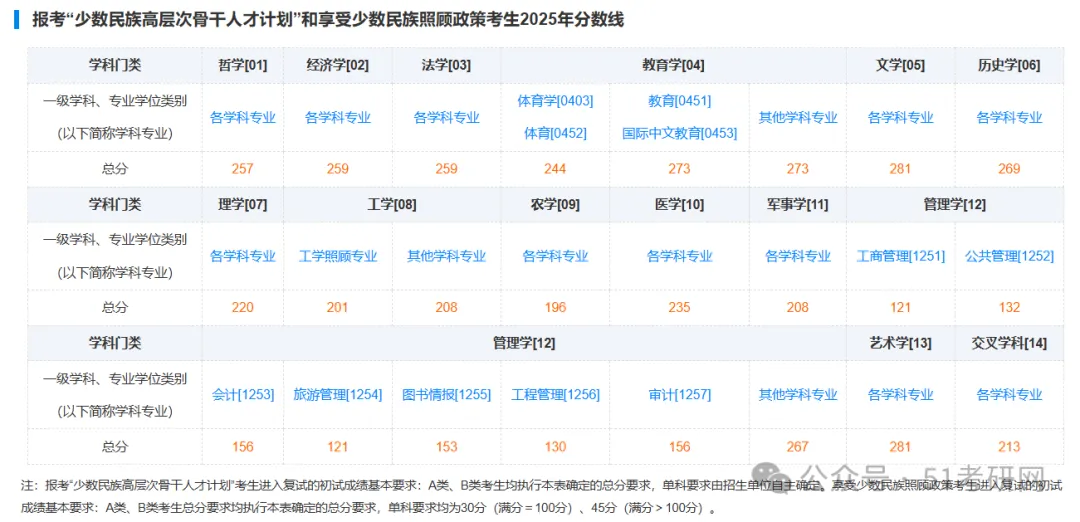Select score 201 for 工学照顾专业
Viewport: 1080px width, 522px height.
338,308
